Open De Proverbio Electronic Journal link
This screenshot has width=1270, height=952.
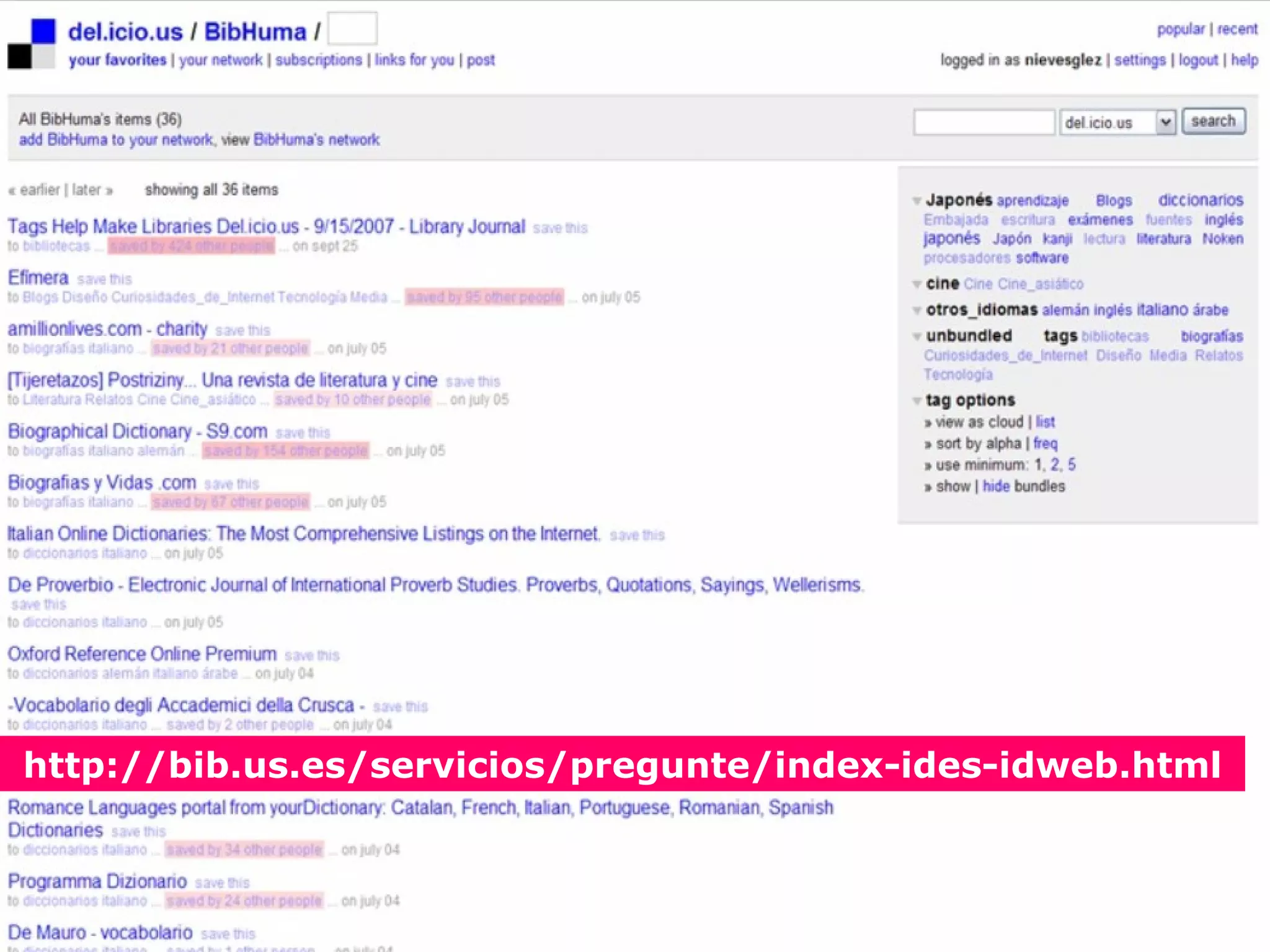coord(435,584)
